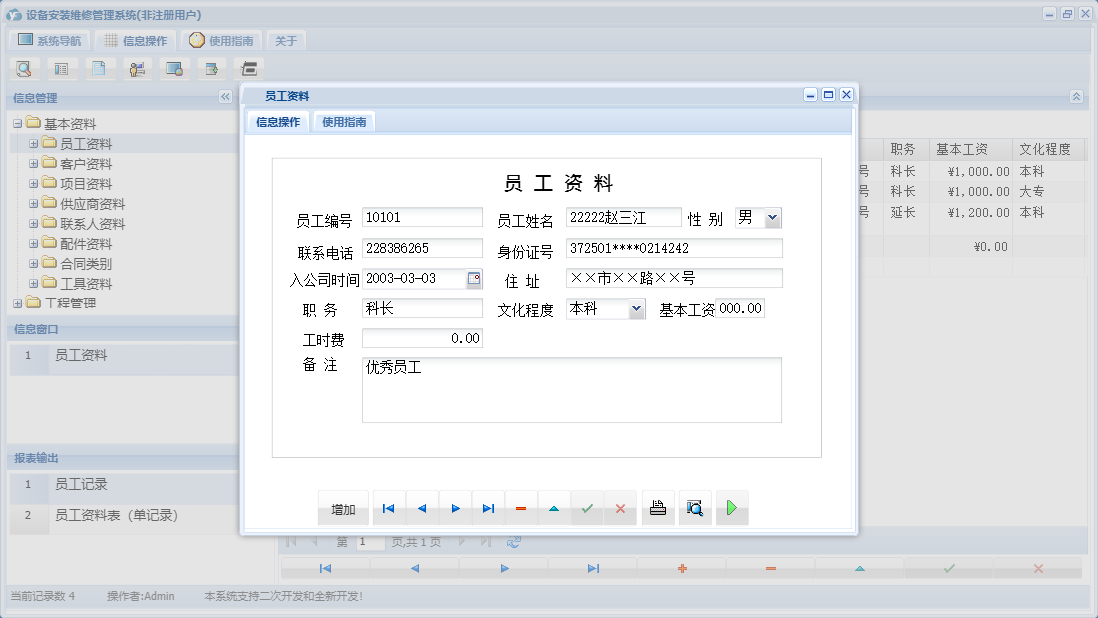1098x618 pixels.
Task: Open the date picker next to 入公司时间
Action: 475,278
